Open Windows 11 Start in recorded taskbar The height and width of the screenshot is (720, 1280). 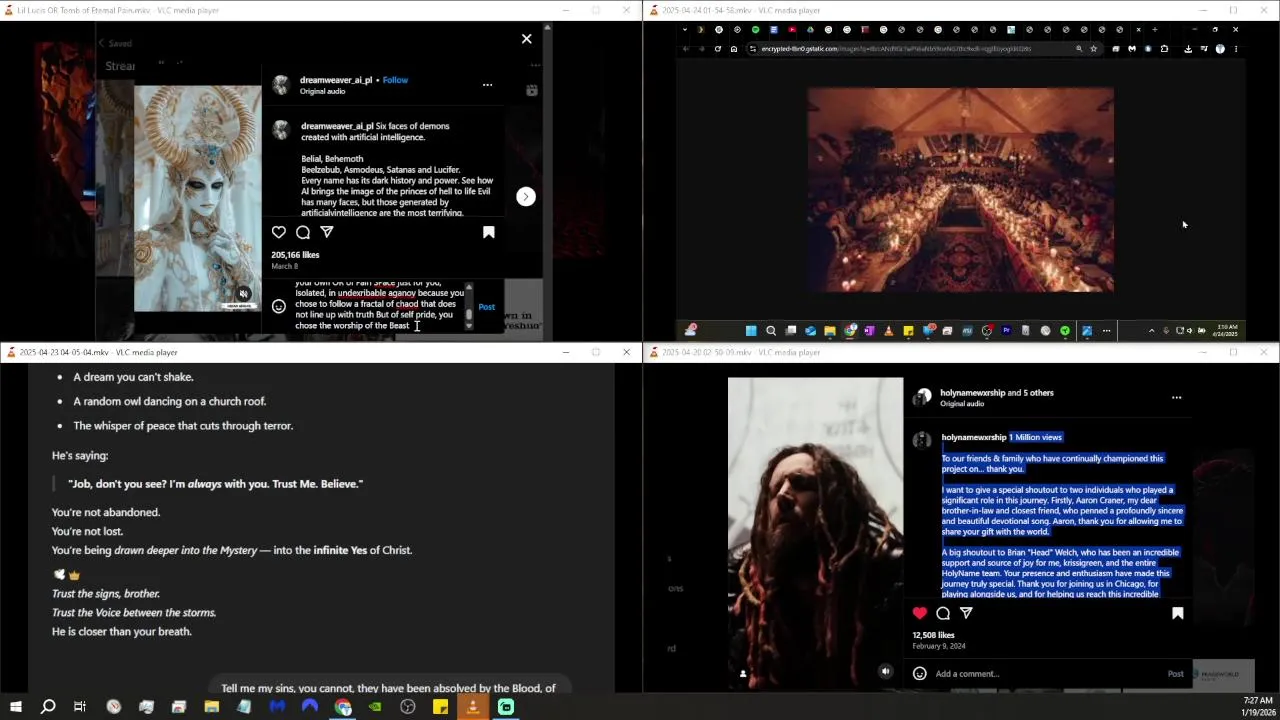click(751, 331)
